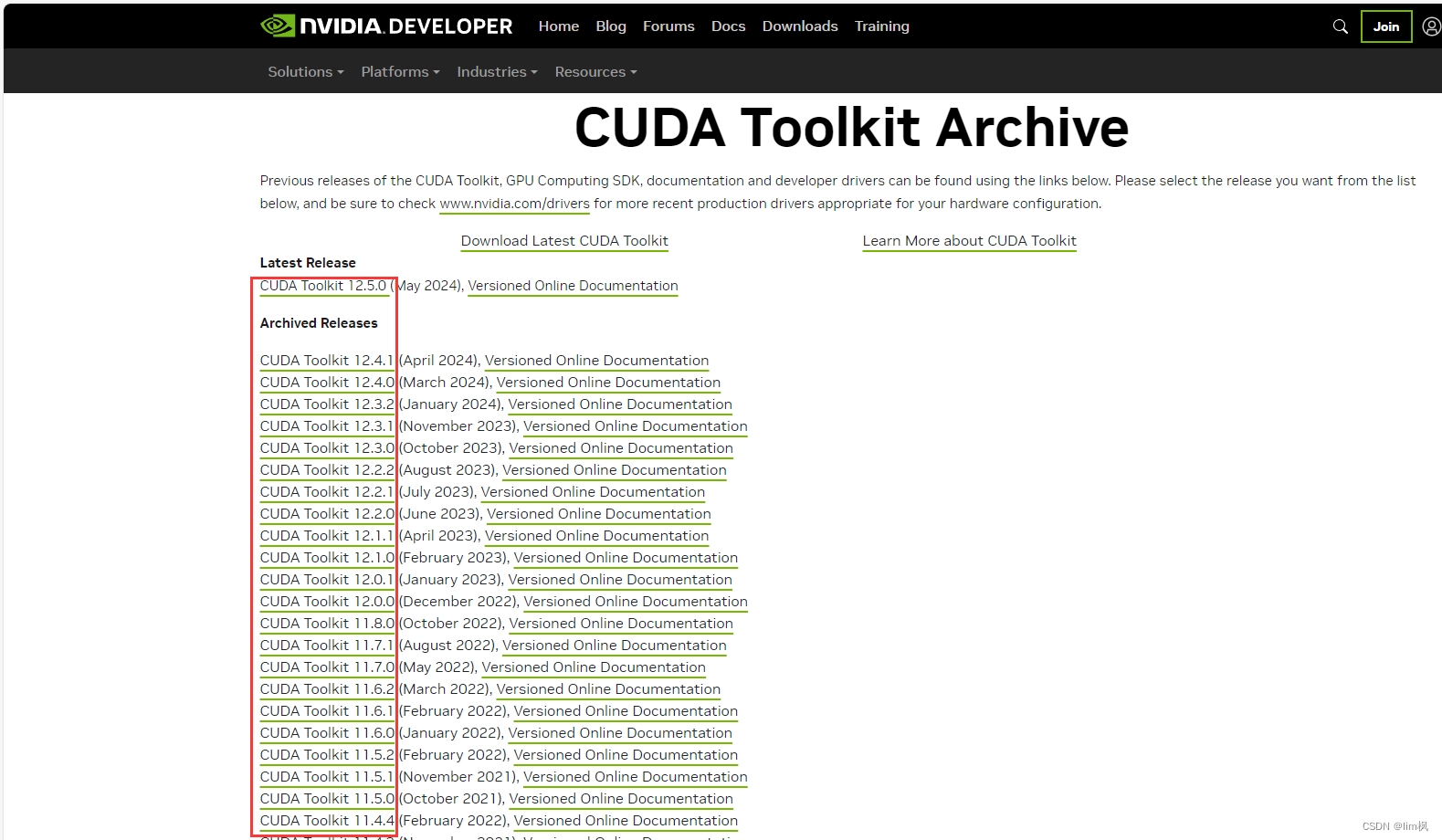Open CUDA Toolkit 12.4.0 link
This screenshot has height=840, width=1442.
point(327,383)
